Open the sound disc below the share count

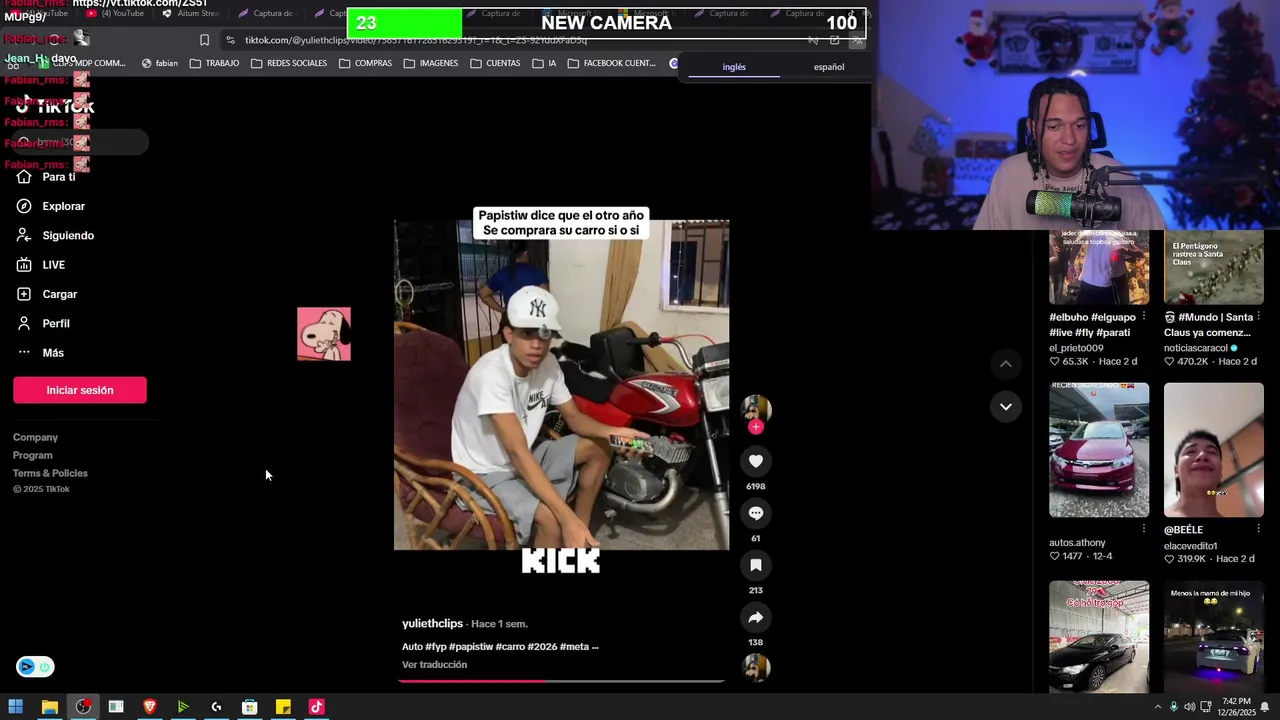(x=756, y=667)
